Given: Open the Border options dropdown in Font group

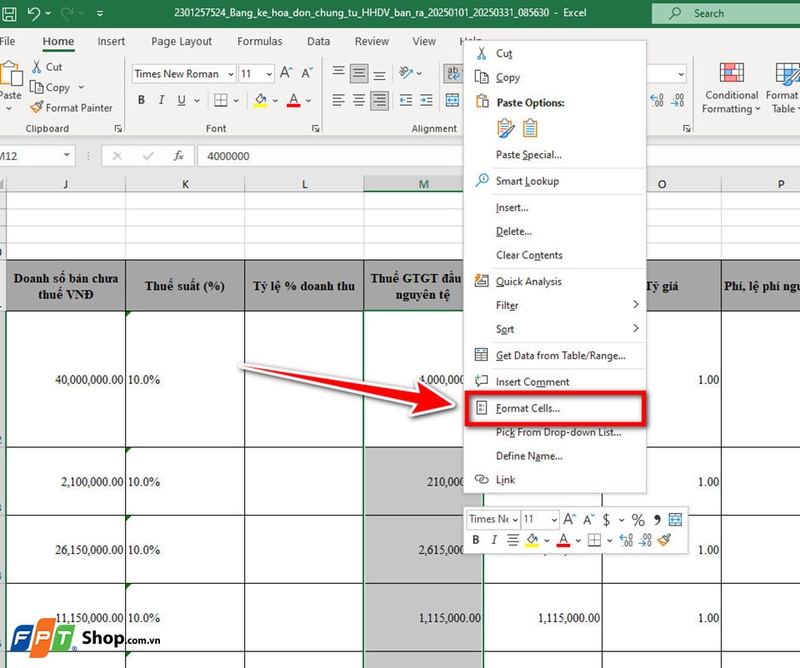Looking at the screenshot, I should [236, 99].
